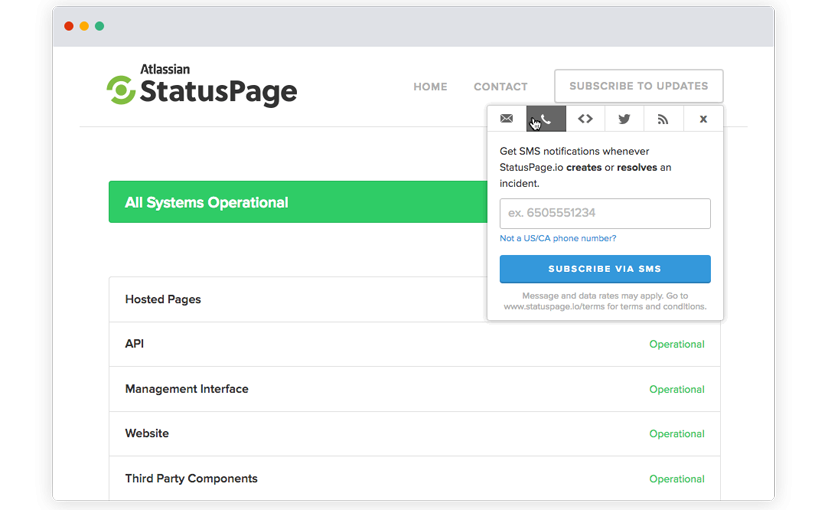Click the 'All Systems Operational' banner
828x510 pixels.
[298, 202]
